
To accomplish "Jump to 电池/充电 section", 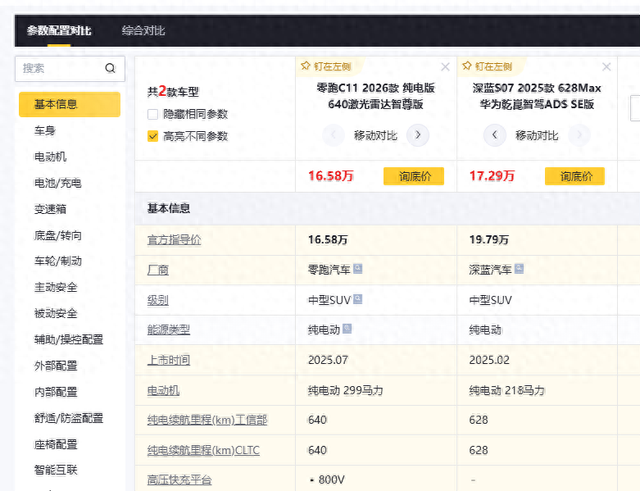I will pyautogui.click(x=58, y=183).
